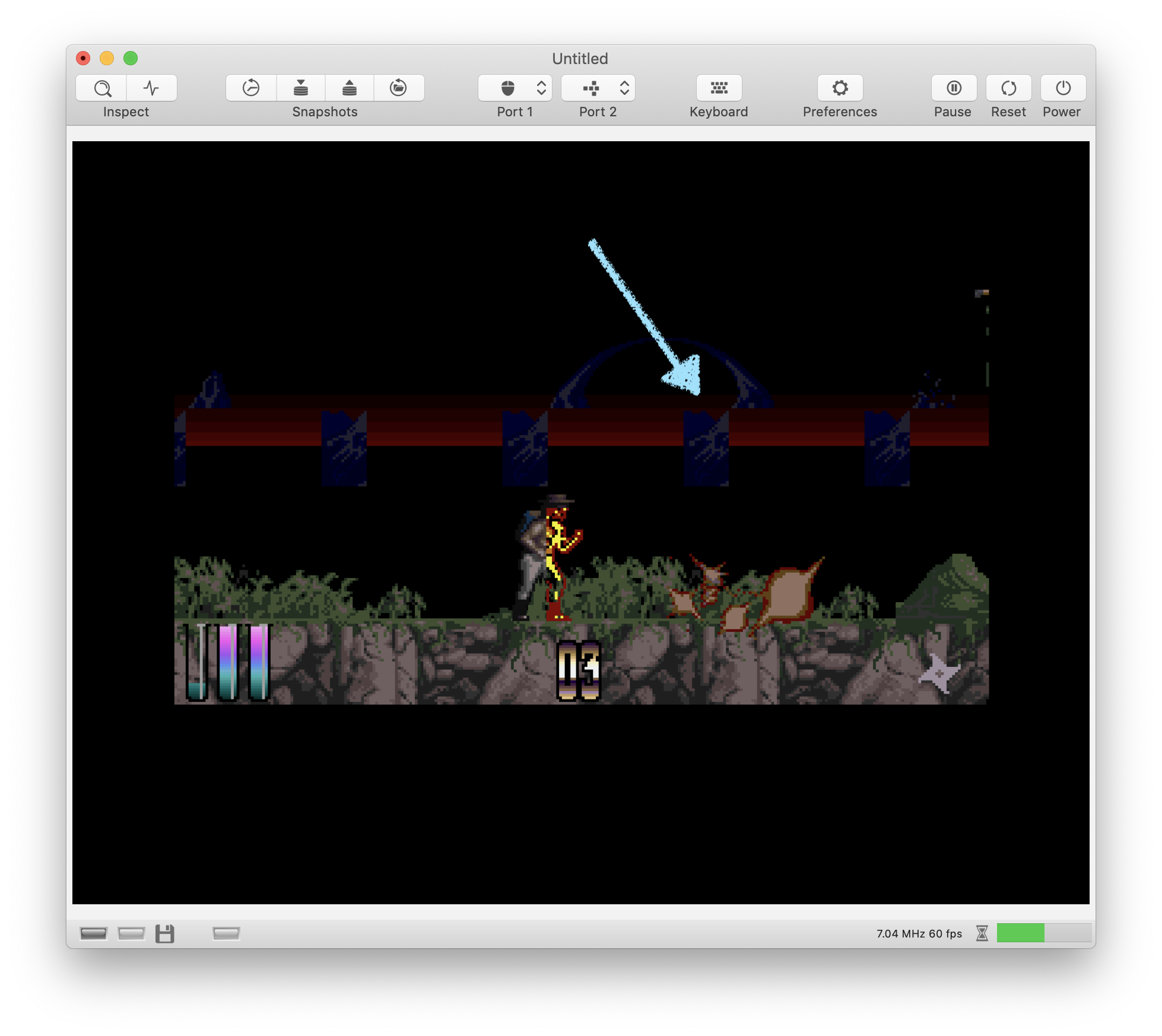Screen dimensions: 1162x1036
Task: Open the Port 1 mouse device dropdown
Action: coord(515,88)
